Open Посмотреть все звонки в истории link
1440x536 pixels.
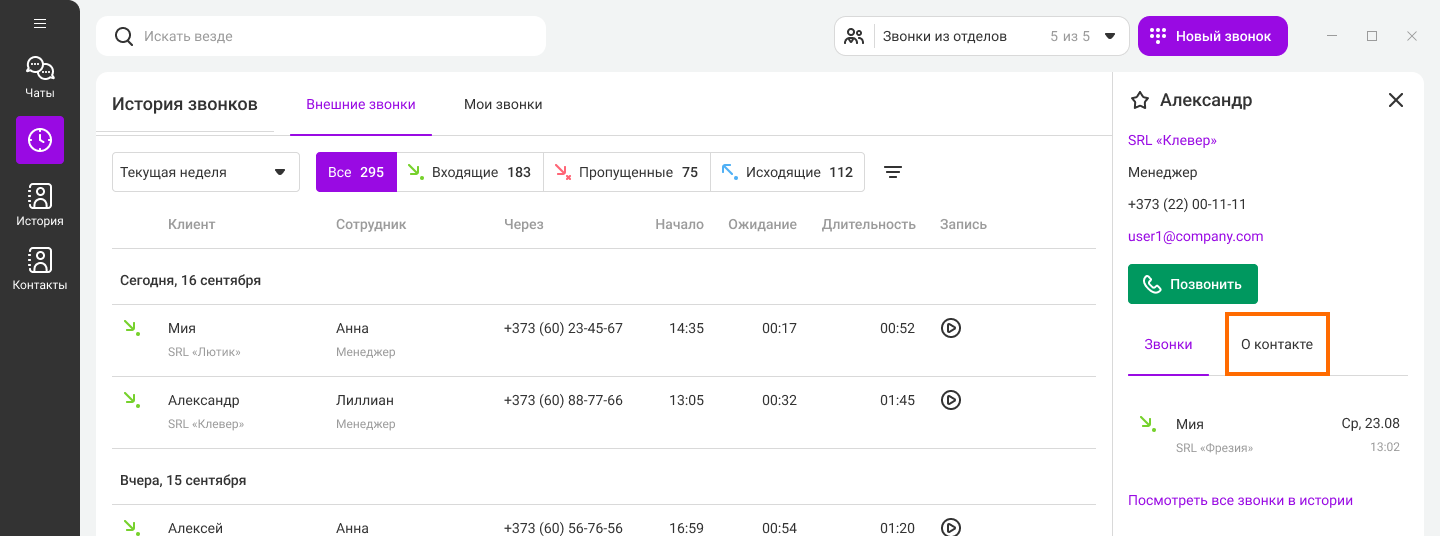[x=1240, y=500]
